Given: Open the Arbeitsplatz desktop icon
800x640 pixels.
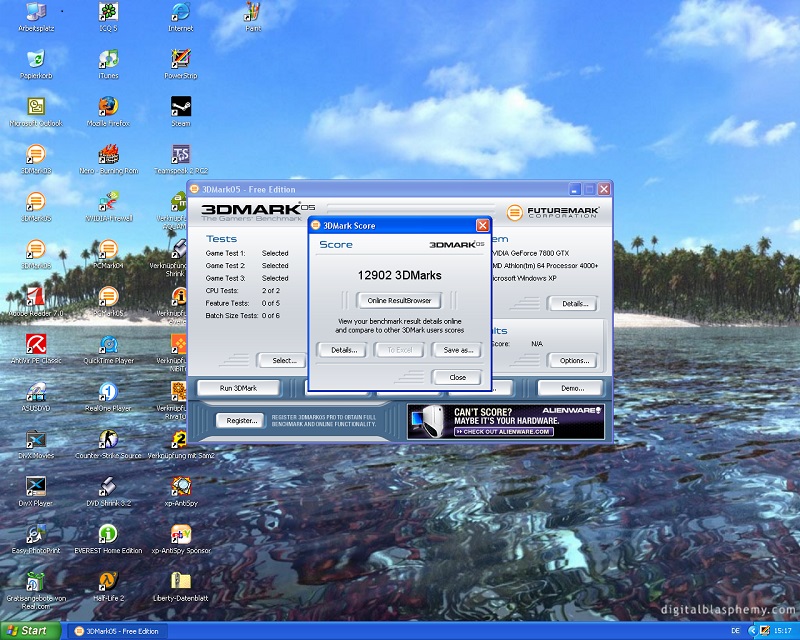Looking at the screenshot, I should (x=36, y=17).
